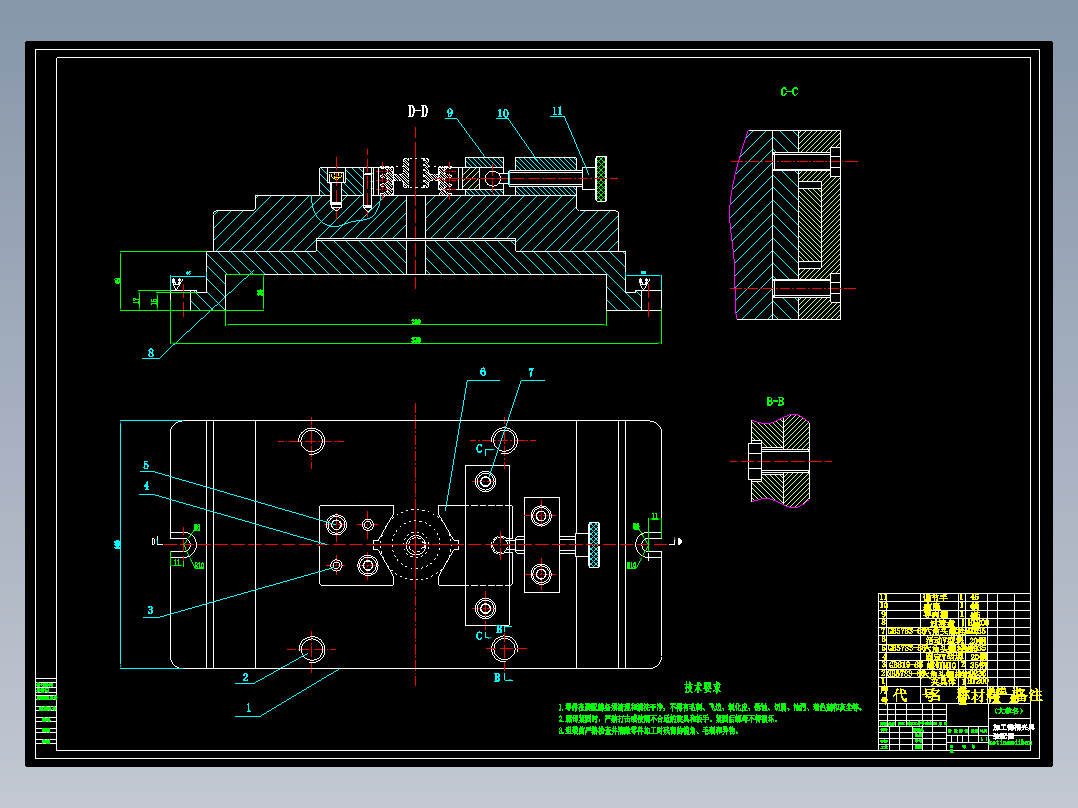Click the handwheel knob in plan view

[593, 545]
